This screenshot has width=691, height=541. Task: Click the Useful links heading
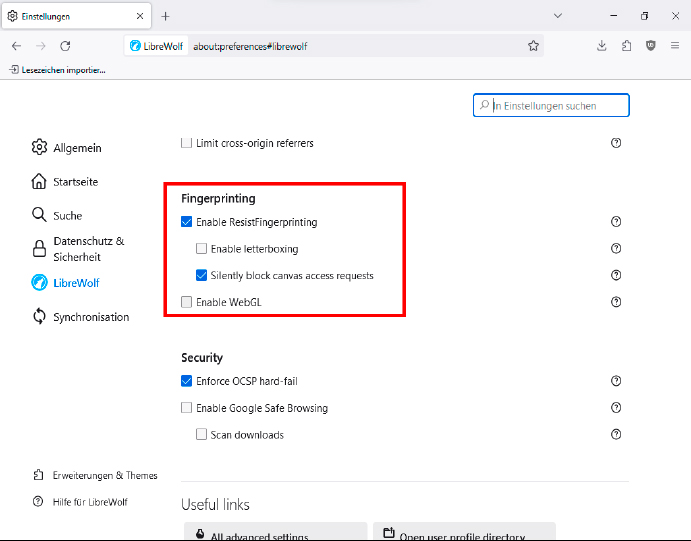click(215, 504)
